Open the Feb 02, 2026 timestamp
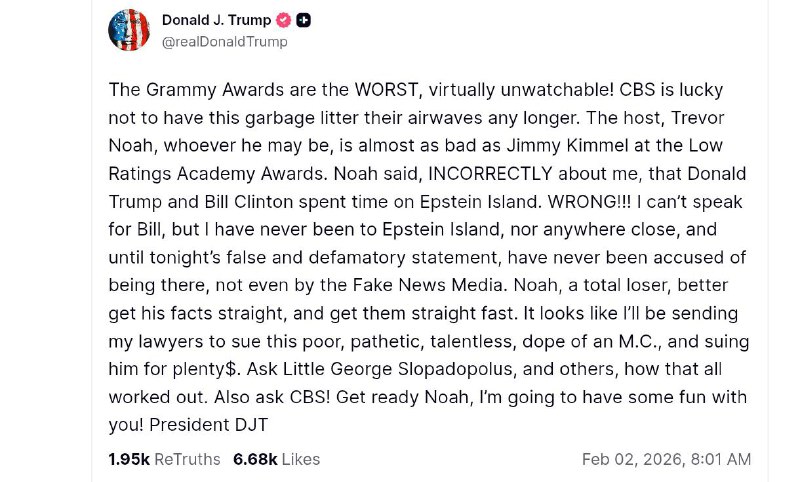 tap(632, 459)
